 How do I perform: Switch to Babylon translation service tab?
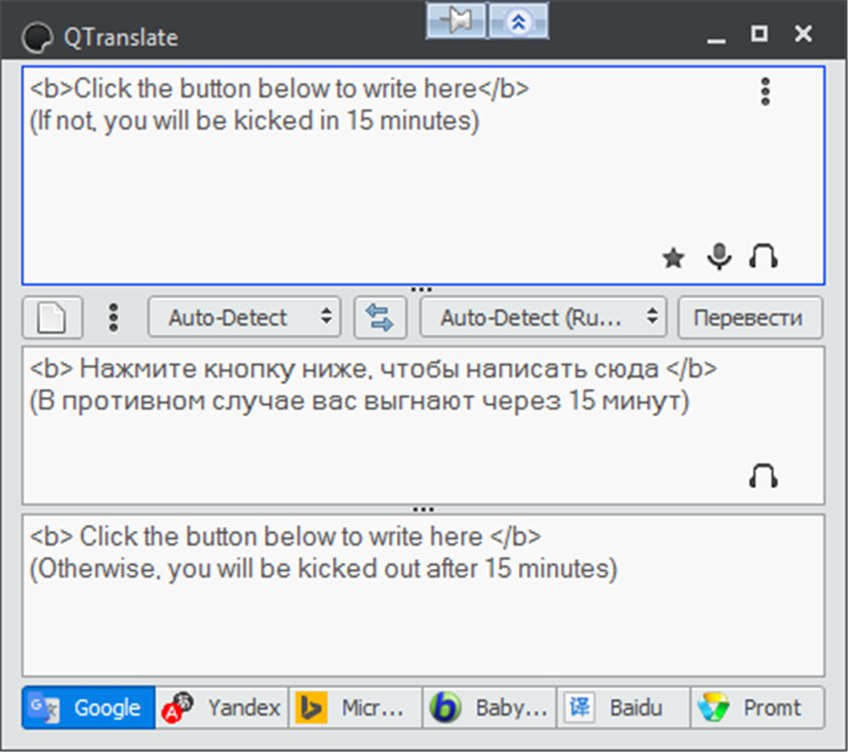(x=489, y=708)
